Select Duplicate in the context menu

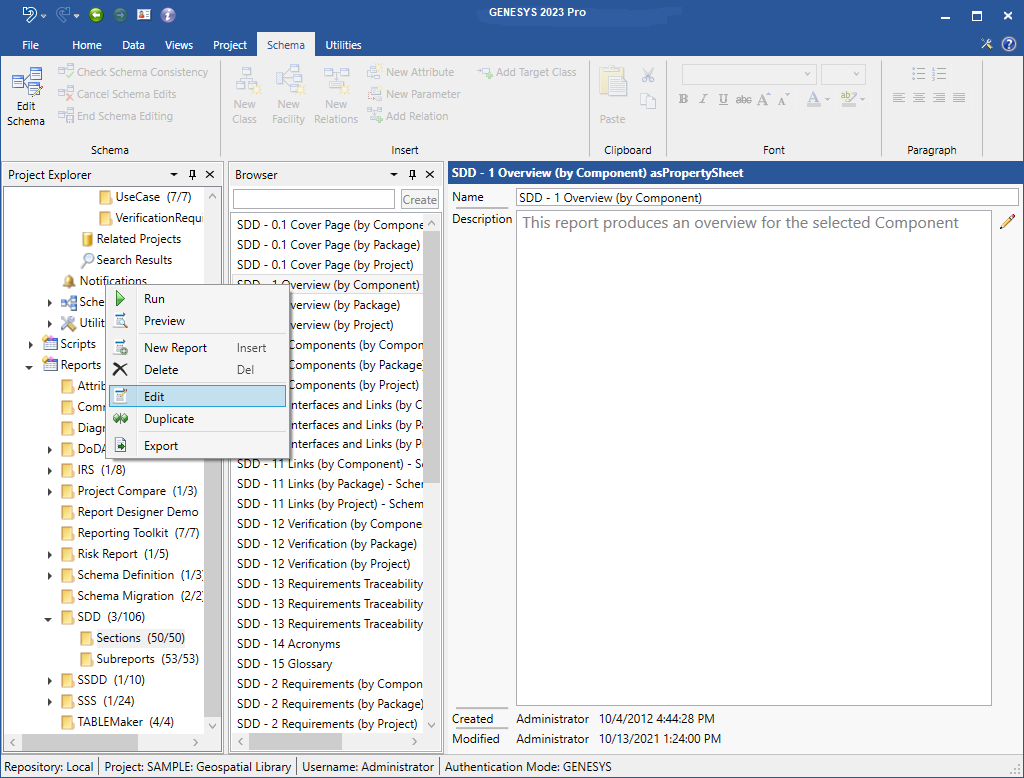pyautogui.click(x=169, y=419)
